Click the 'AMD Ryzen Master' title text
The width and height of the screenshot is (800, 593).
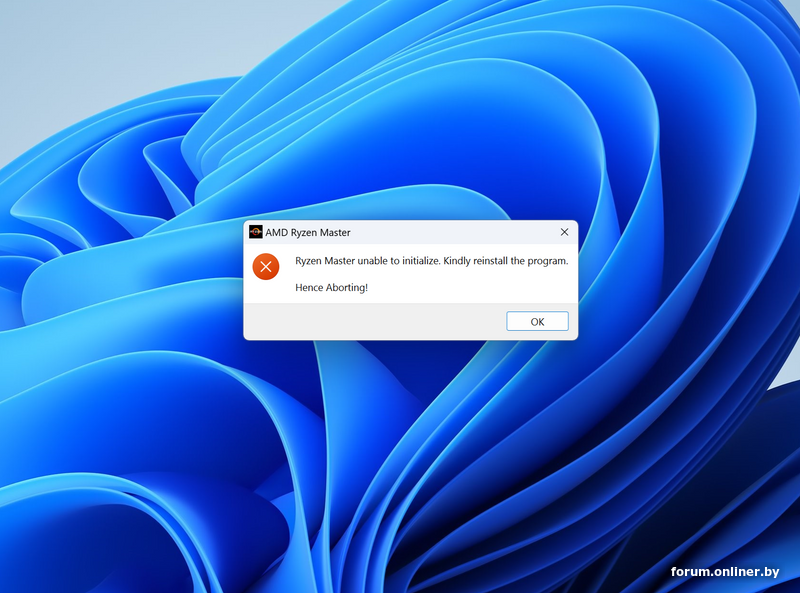[308, 233]
